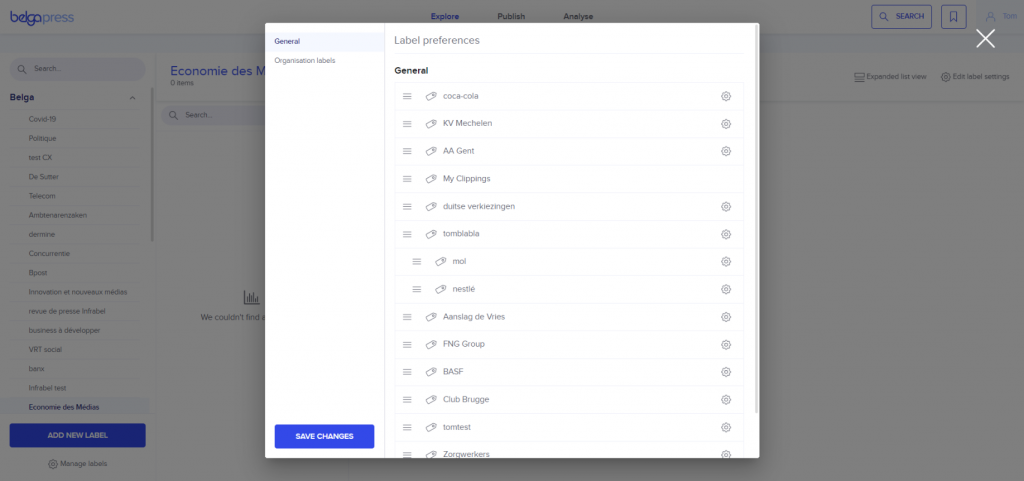The height and width of the screenshot is (481, 1024).
Task: Open settings gear for Club Brugge label
Action: (726, 399)
